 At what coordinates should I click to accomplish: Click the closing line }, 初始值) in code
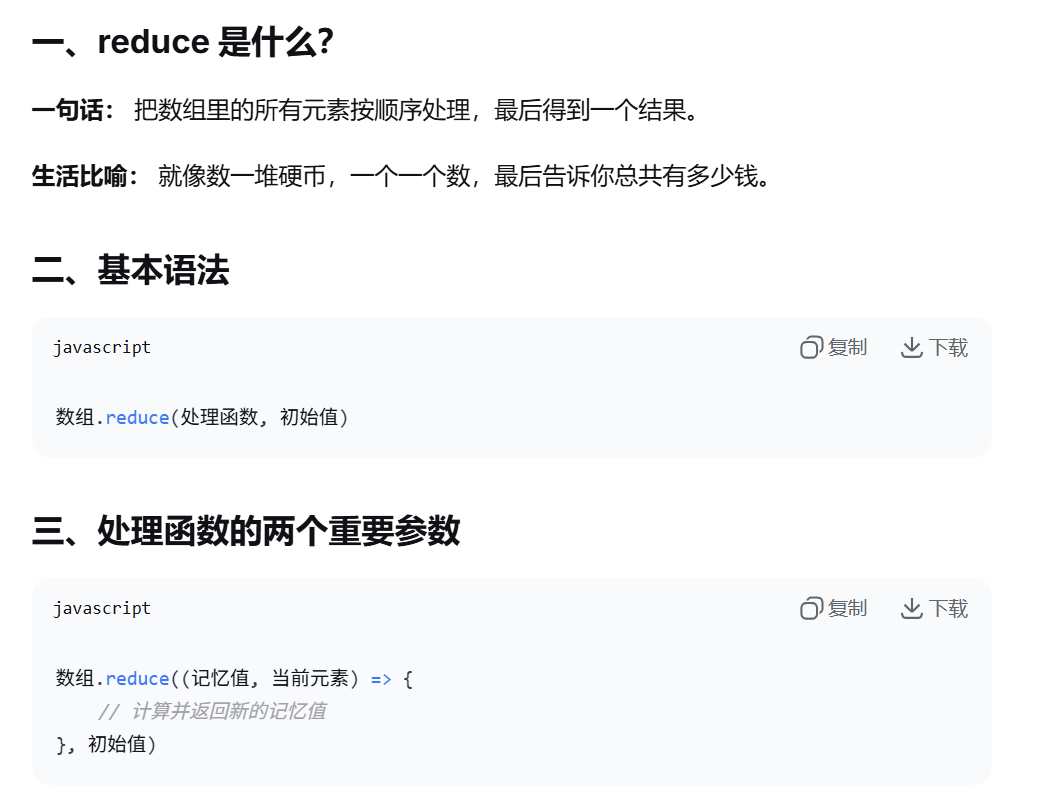(106, 744)
